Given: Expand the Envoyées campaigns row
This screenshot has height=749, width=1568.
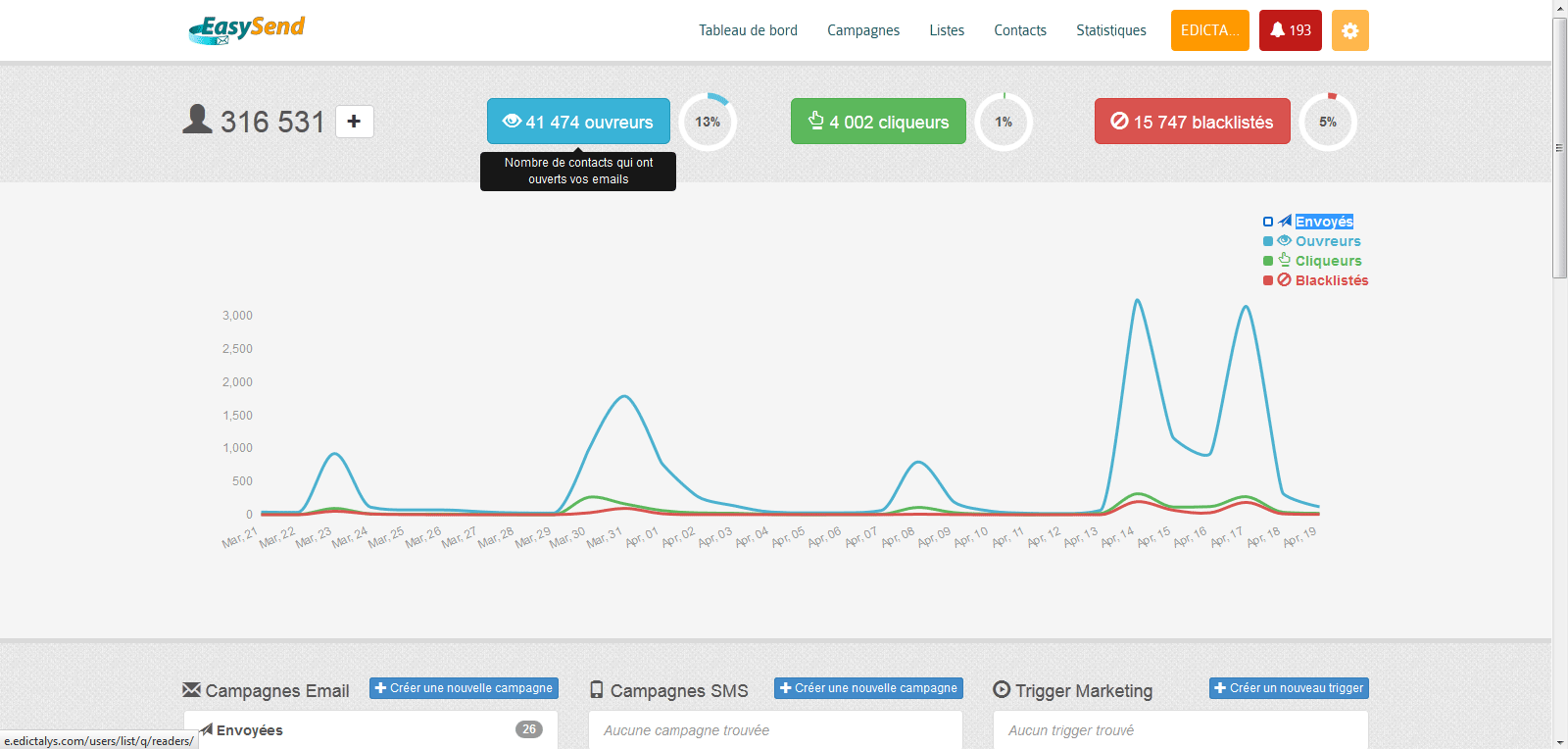Looking at the screenshot, I should click(370, 729).
